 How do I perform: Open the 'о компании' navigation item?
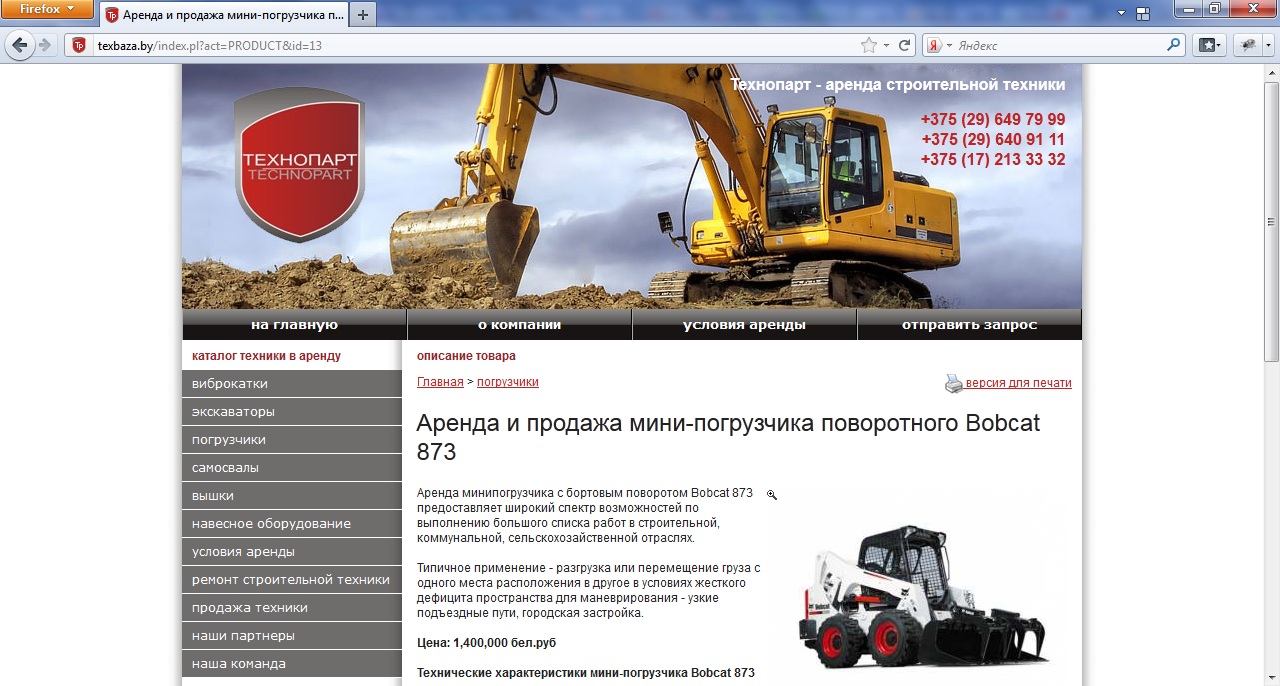pos(519,325)
